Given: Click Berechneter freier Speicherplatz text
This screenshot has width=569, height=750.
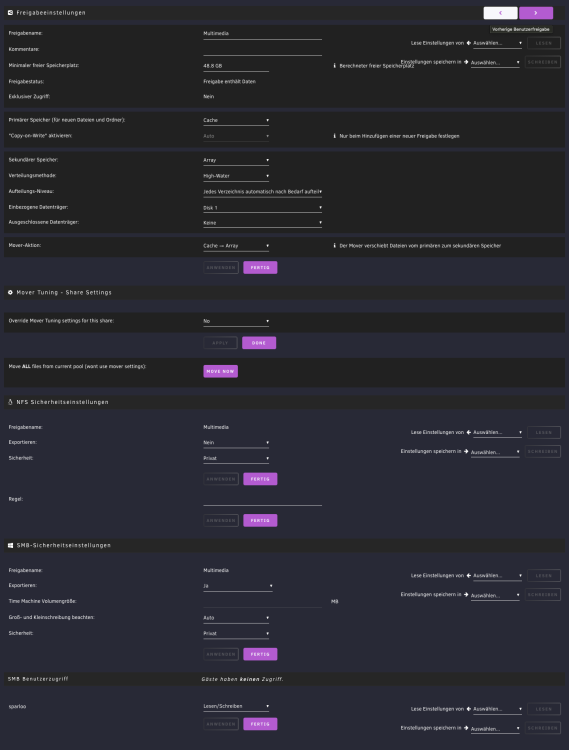Looking at the screenshot, I should (x=377, y=66).
